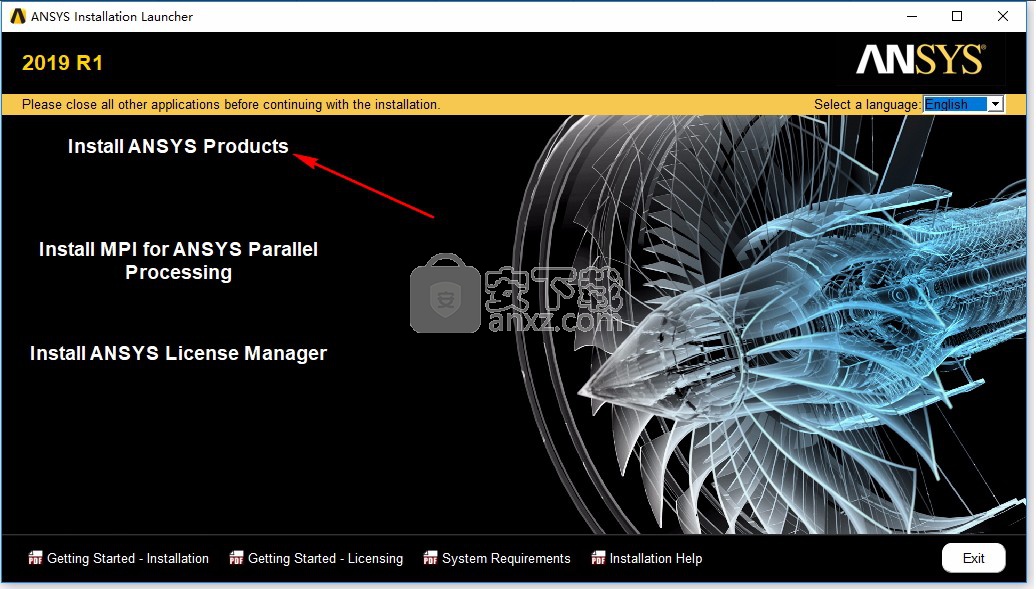This screenshot has height=589, width=1036.
Task: Close the ANSYS Installation Launcher window
Action: pos(1002,16)
